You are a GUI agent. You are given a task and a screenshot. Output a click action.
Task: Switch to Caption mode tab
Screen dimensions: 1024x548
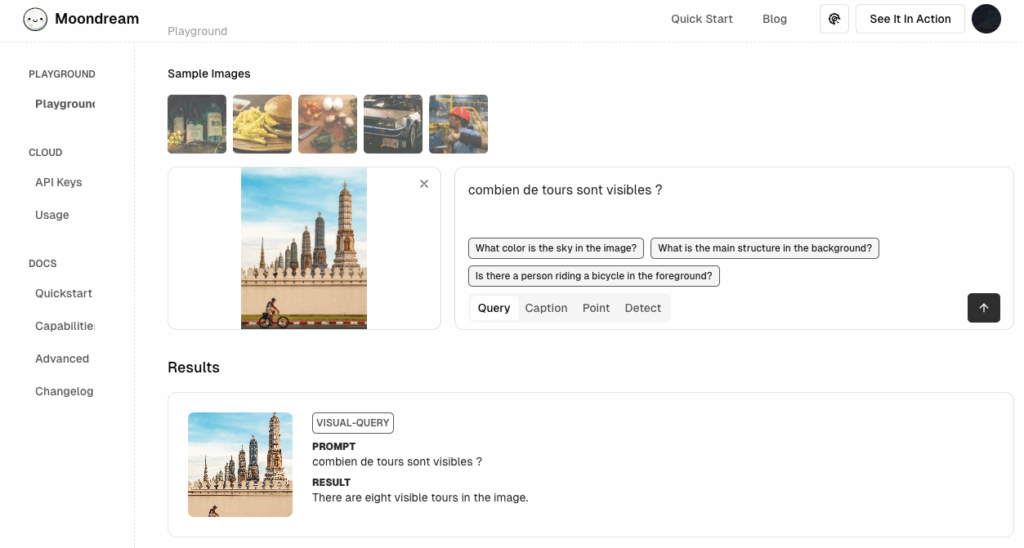pos(546,308)
